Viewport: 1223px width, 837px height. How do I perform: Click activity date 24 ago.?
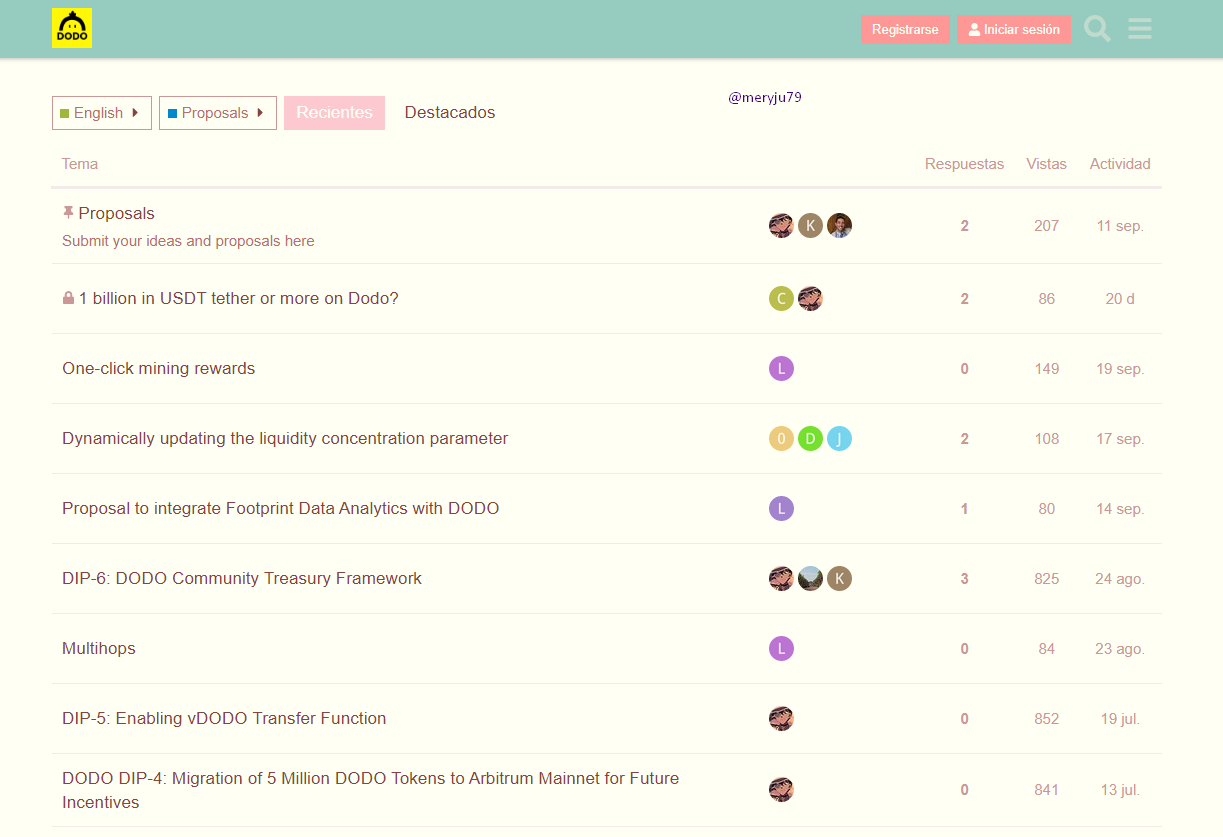pyautogui.click(x=1120, y=579)
